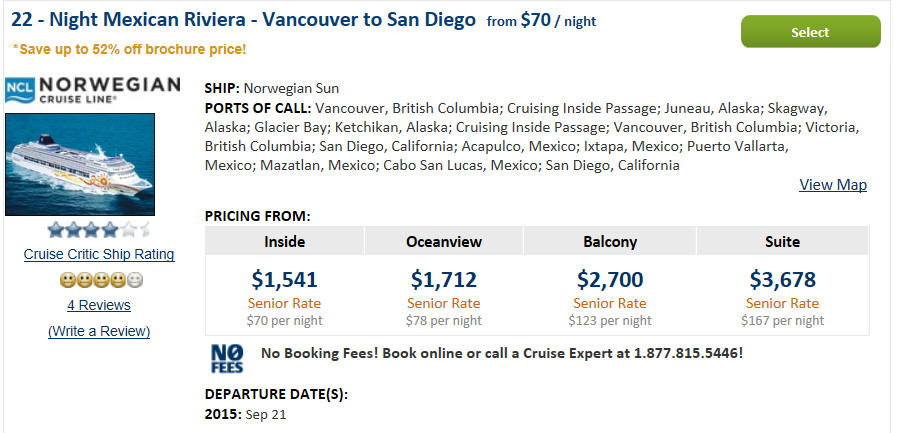Click the No Fees icon
The height and width of the screenshot is (433, 899).
click(227, 358)
